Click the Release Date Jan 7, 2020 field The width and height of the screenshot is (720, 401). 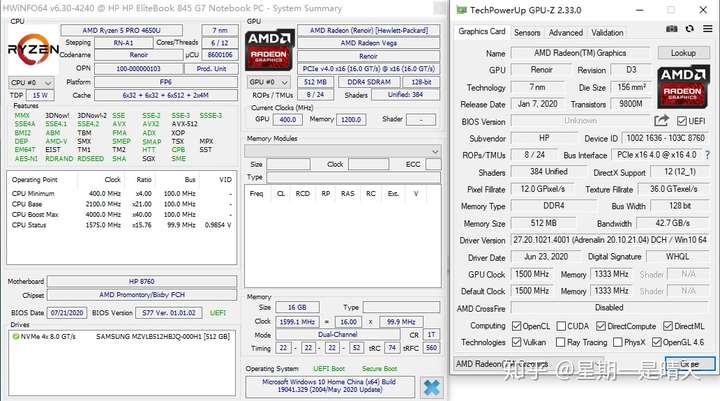538,104
